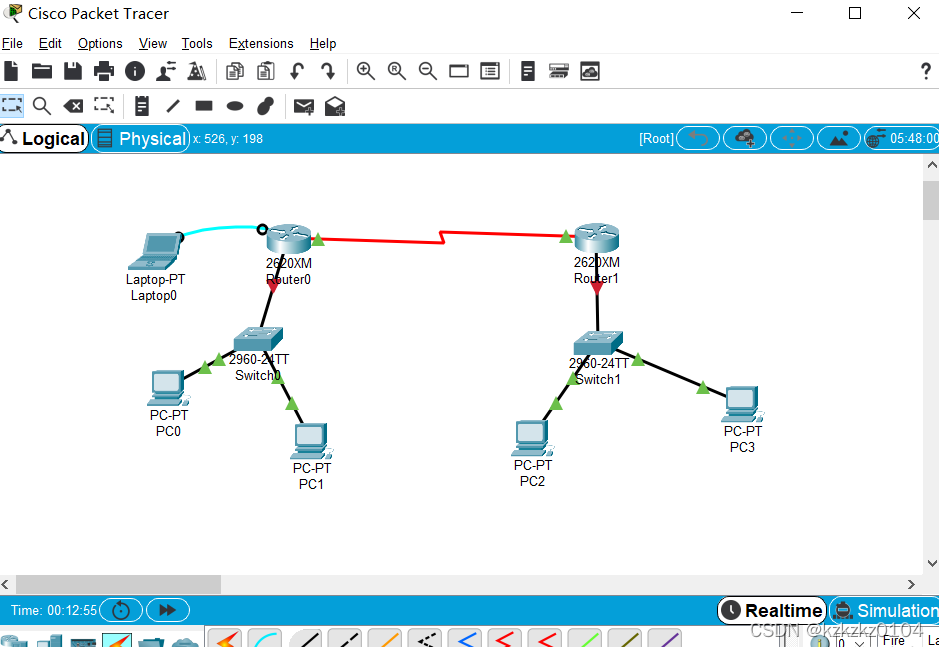
Task: Click the red serial link between routers
Action: coord(443,237)
